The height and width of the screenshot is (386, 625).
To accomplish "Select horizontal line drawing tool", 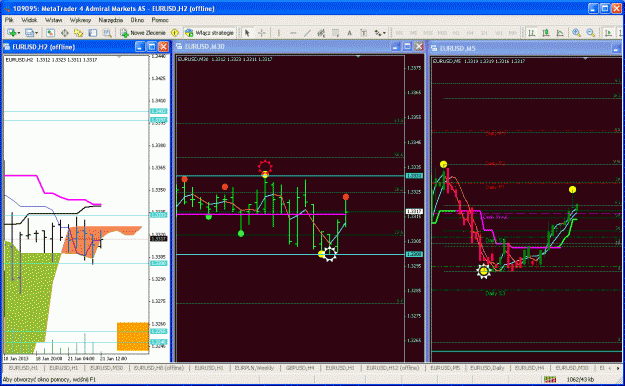I will (x=293, y=33).
